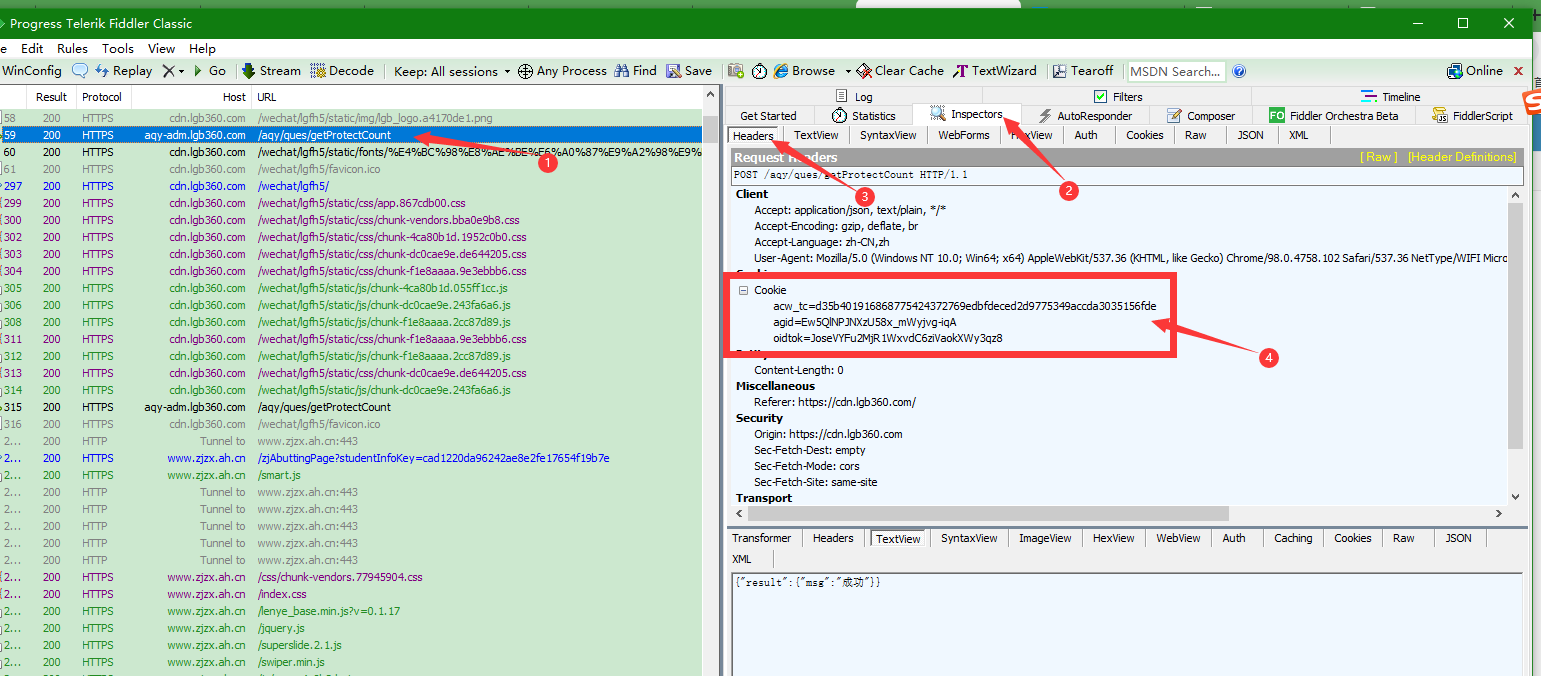Viewport: 1541px width, 676px height.
Task: Open the Edit menu
Action: pos(32,48)
